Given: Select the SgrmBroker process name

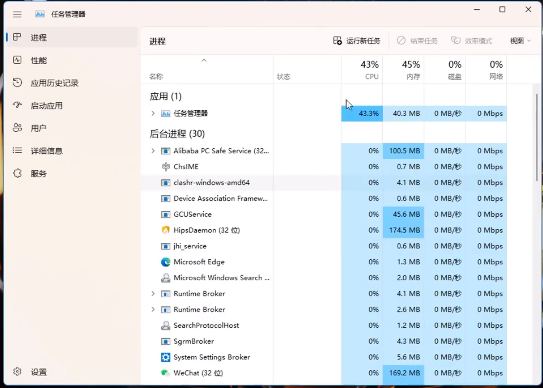Looking at the screenshot, I should click(194, 341).
